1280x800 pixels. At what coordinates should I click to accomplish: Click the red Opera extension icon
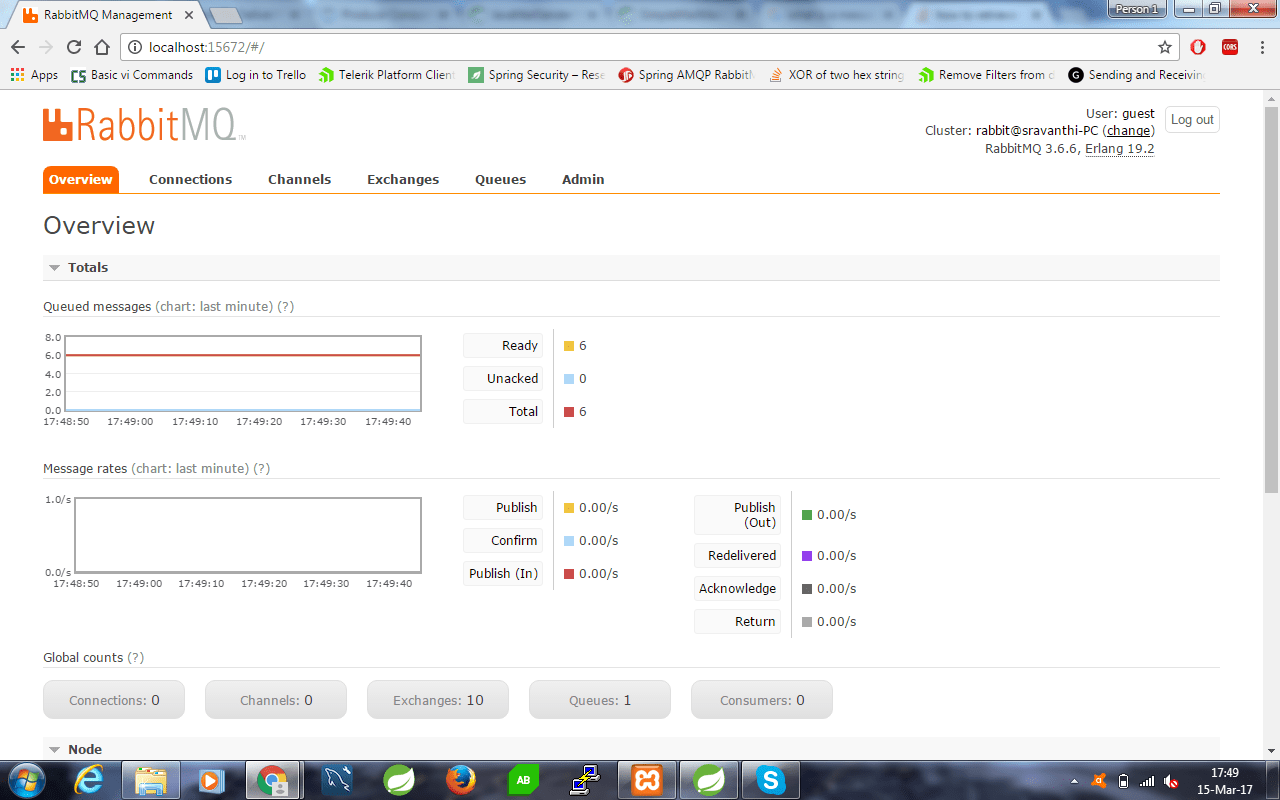click(1198, 47)
